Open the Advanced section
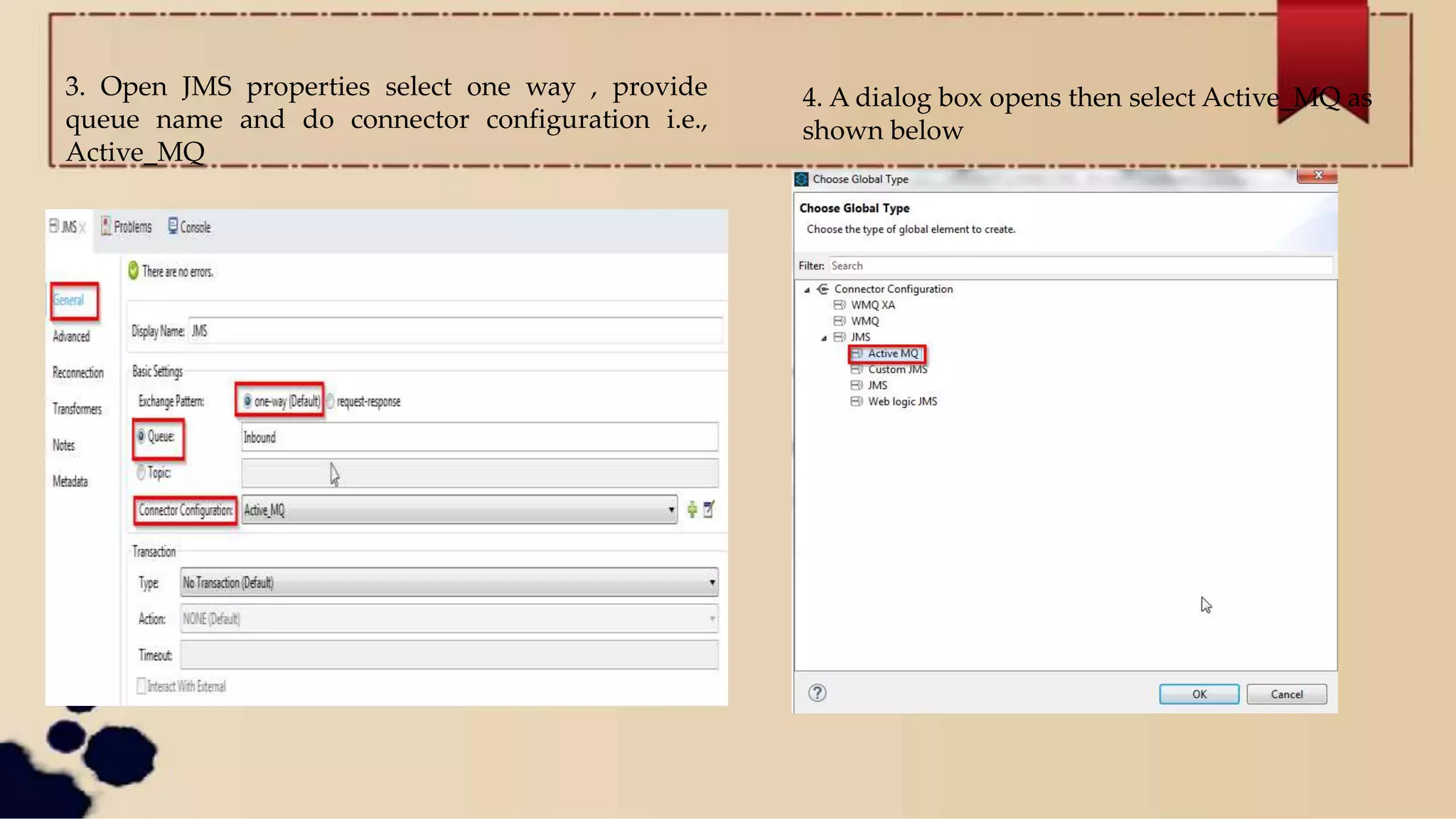Image resolution: width=1456 pixels, height=819 pixels. tap(71, 336)
